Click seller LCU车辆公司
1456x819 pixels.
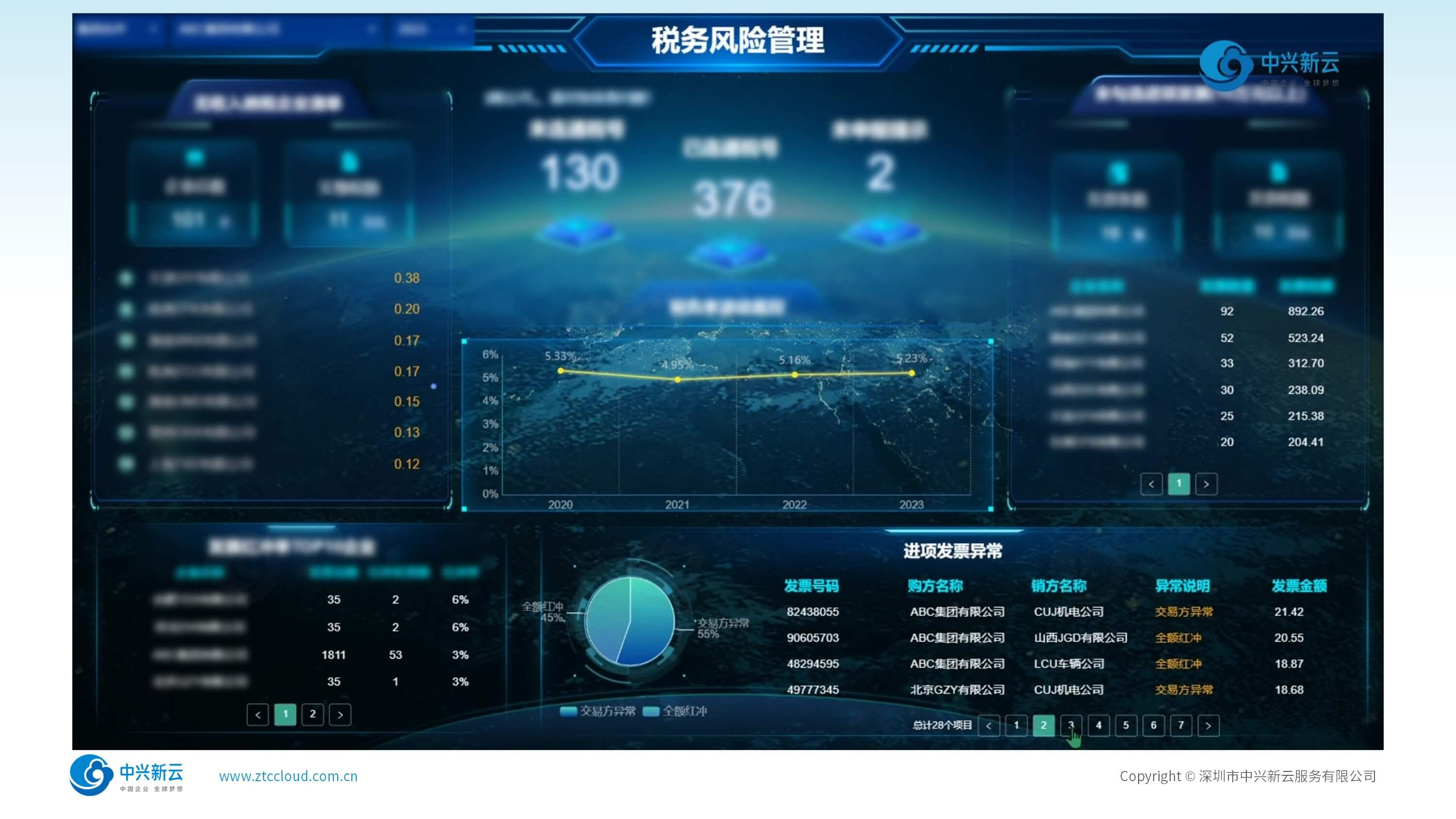coord(1069,664)
